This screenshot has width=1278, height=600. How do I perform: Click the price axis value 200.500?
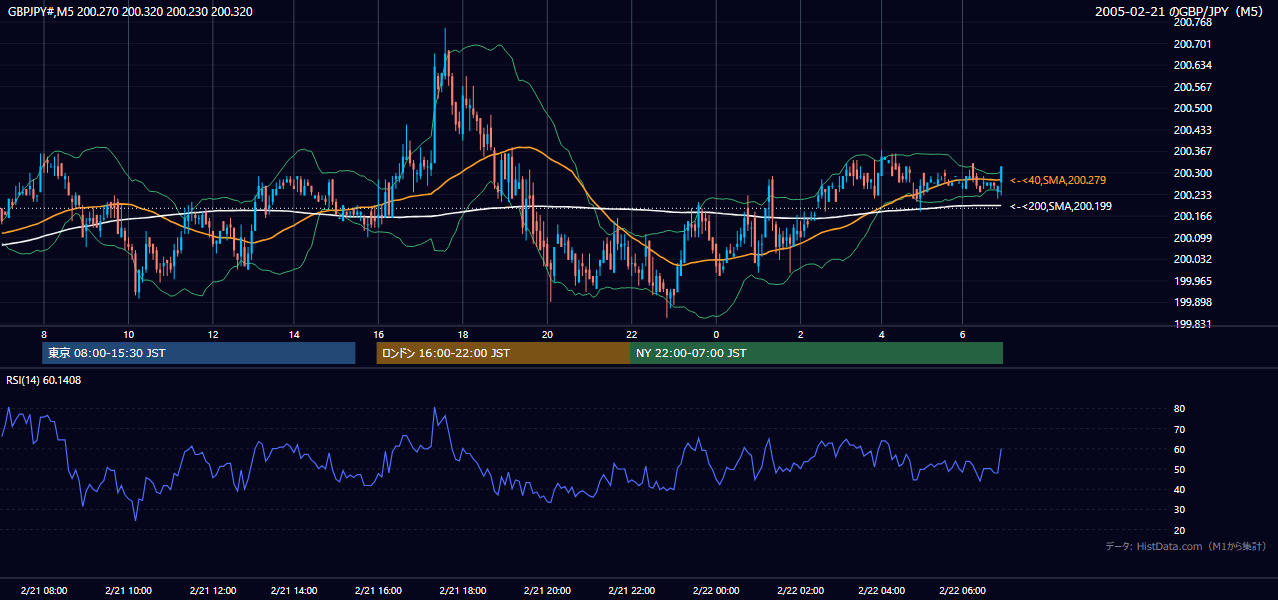[x=1194, y=108]
